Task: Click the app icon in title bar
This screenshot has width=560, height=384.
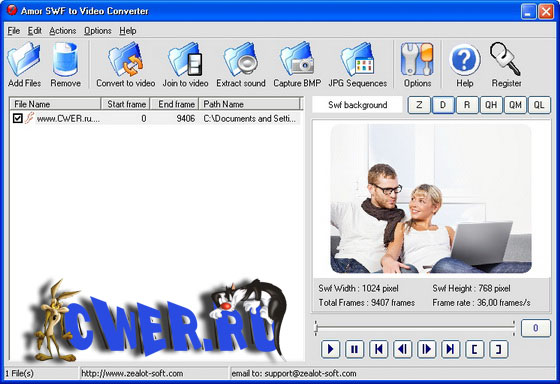Action: [x=12, y=11]
